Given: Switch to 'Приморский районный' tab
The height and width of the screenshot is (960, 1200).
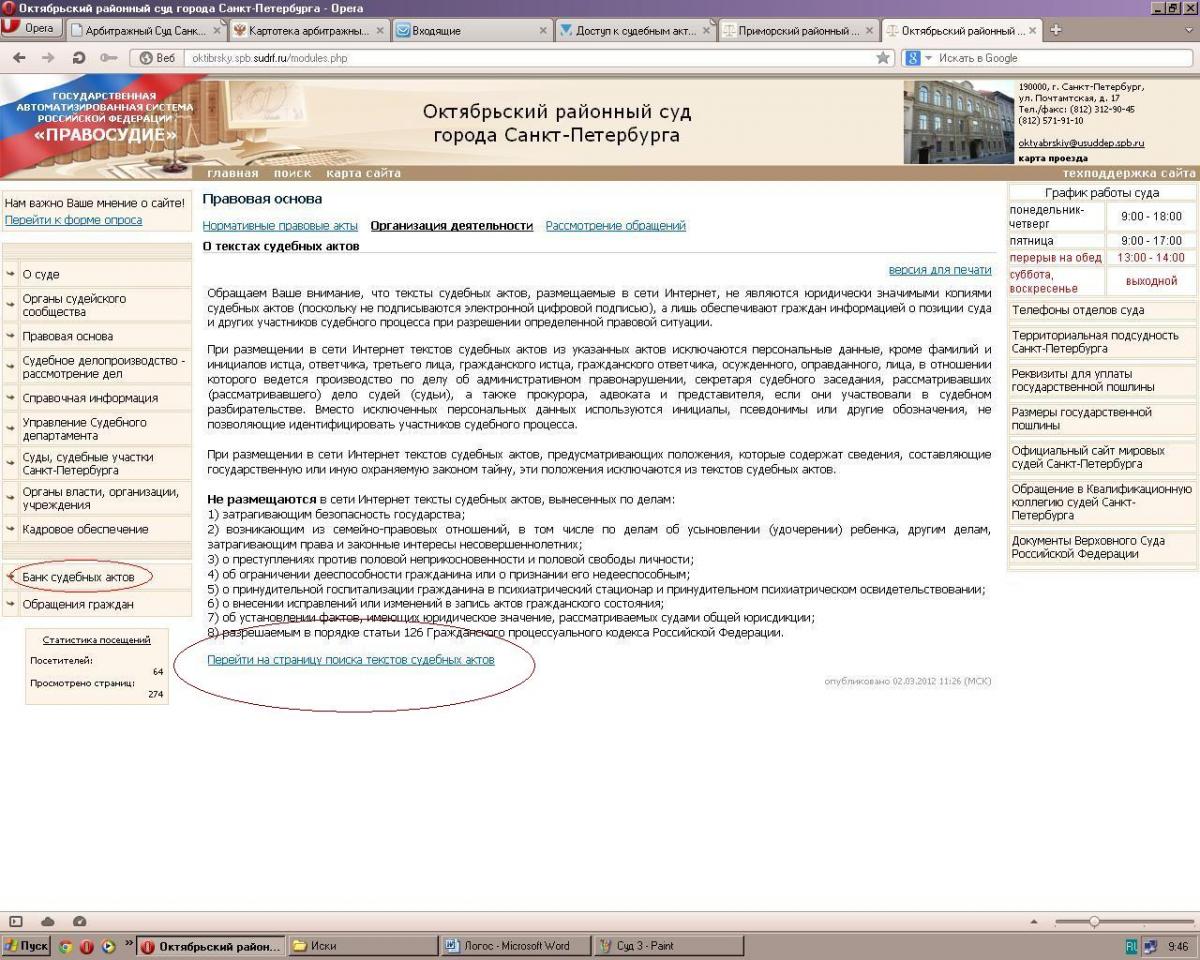Looking at the screenshot, I should pos(795,31).
